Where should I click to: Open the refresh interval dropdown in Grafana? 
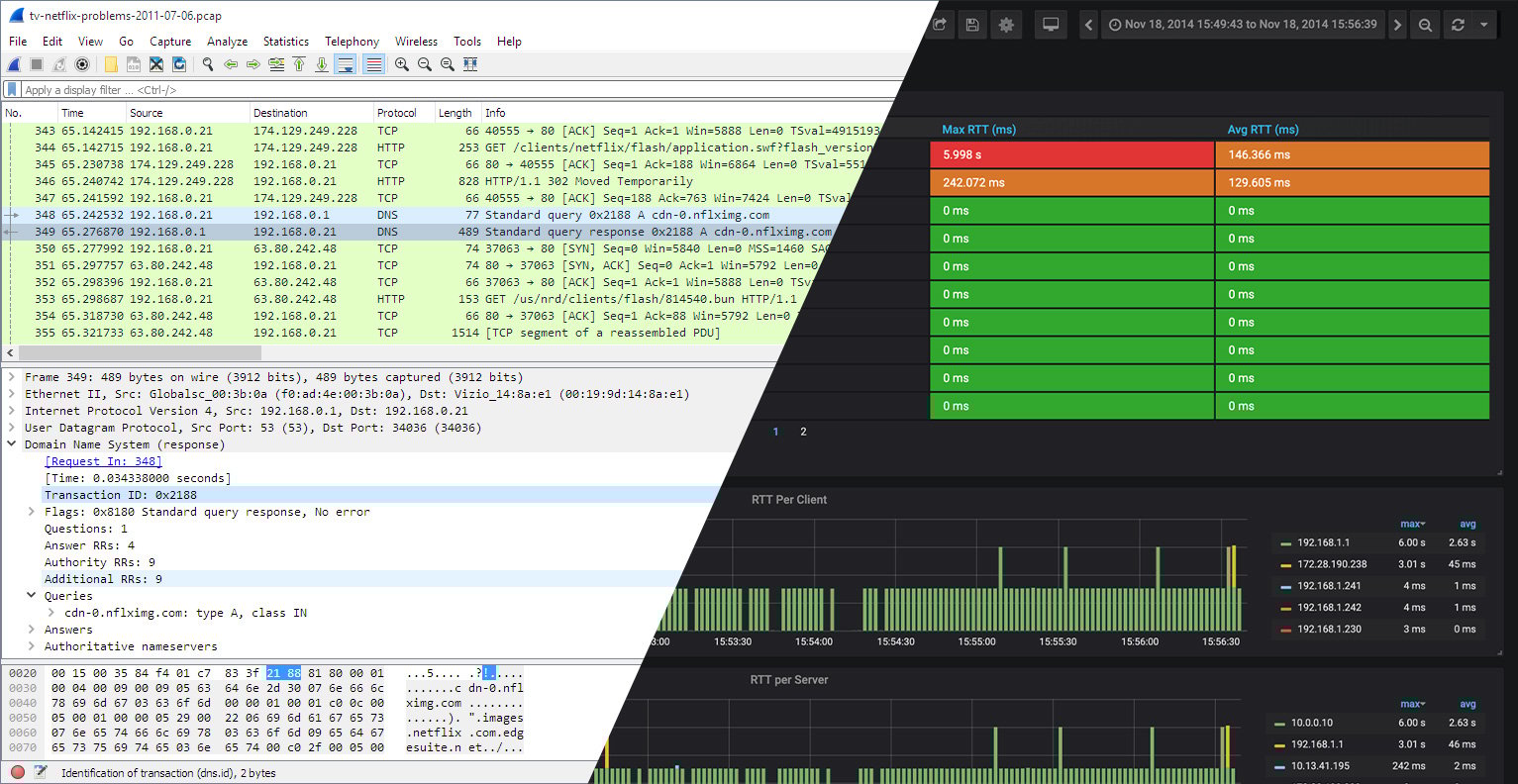pyautogui.click(x=1484, y=24)
